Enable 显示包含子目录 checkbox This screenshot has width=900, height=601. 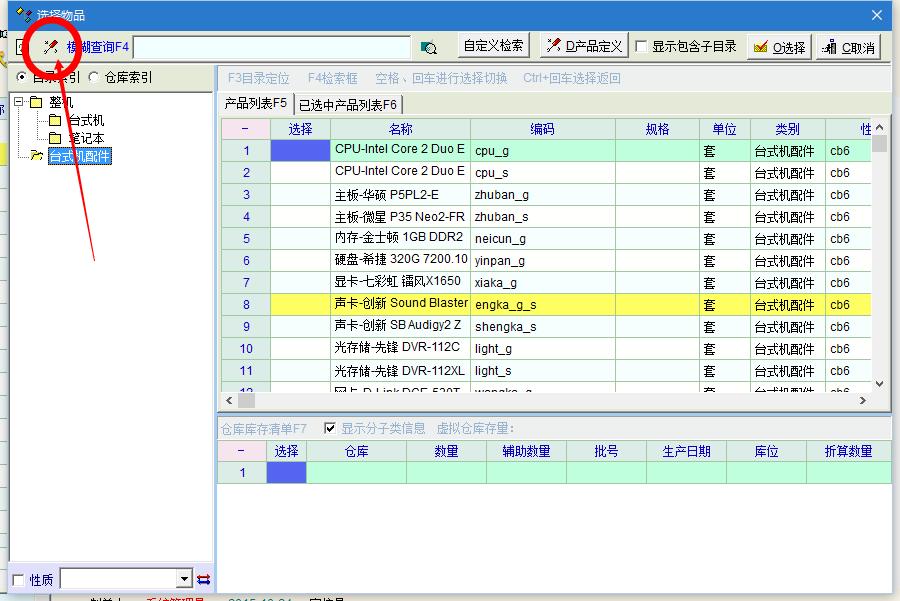(642, 47)
